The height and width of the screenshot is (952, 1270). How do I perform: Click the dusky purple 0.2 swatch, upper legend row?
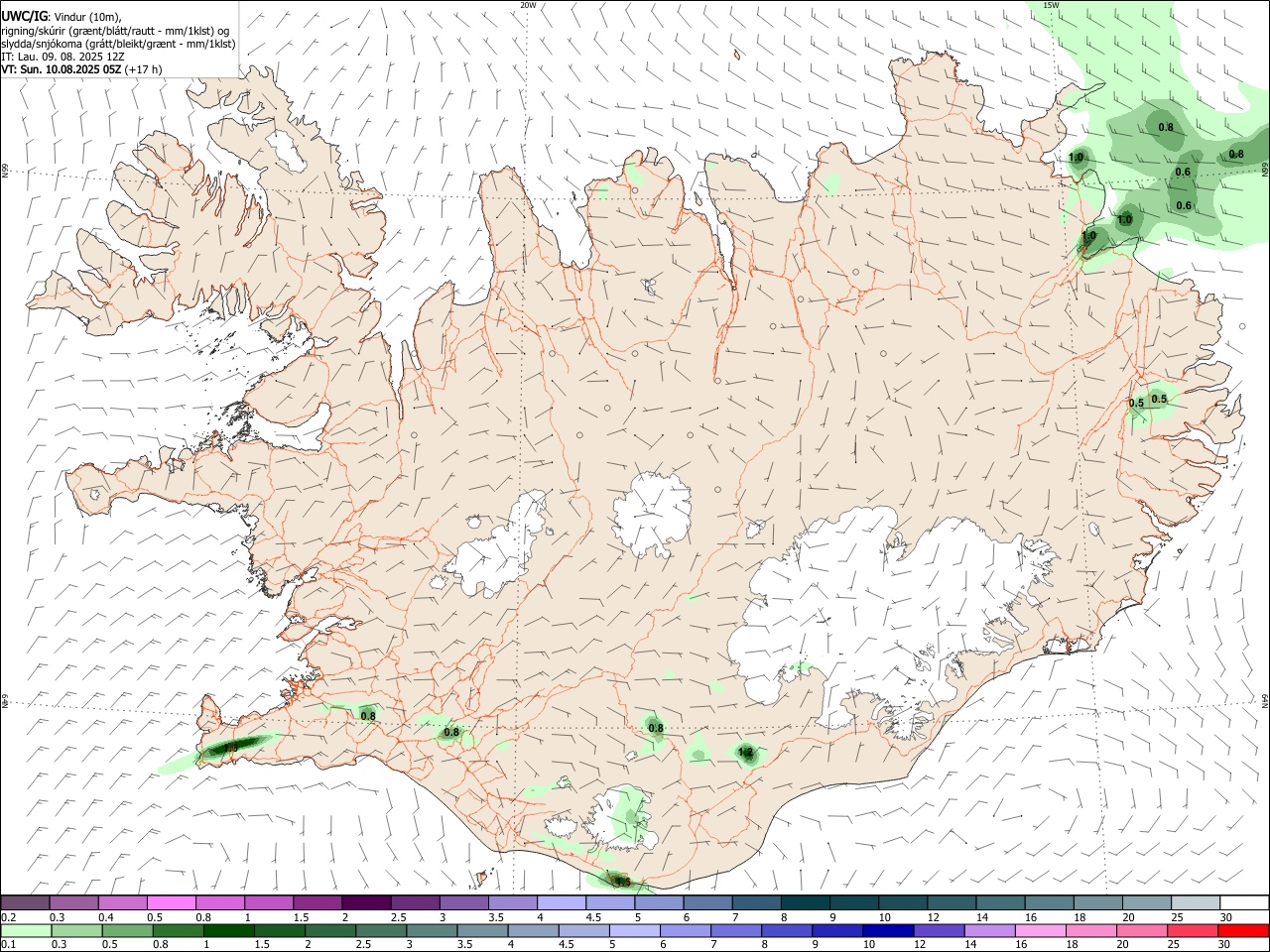tap(26, 902)
